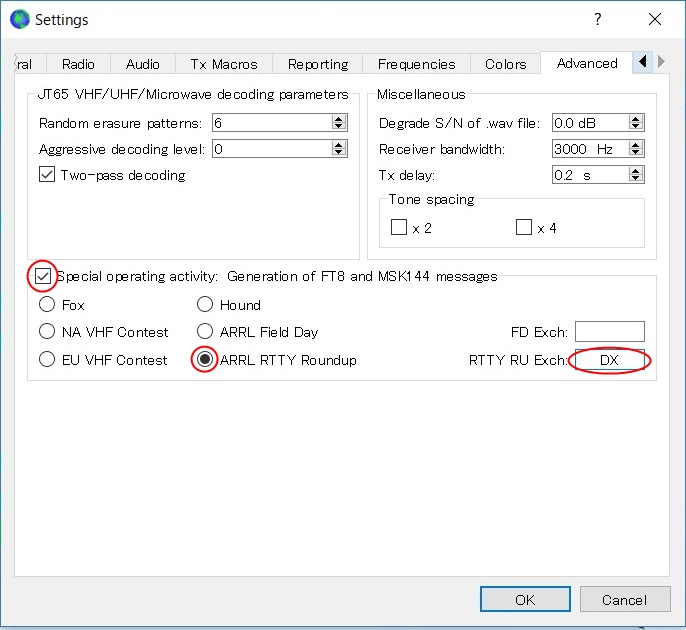The height and width of the screenshot is (630, 686).
Task: Increase Tx delay value
Action: tap(636, 171)
